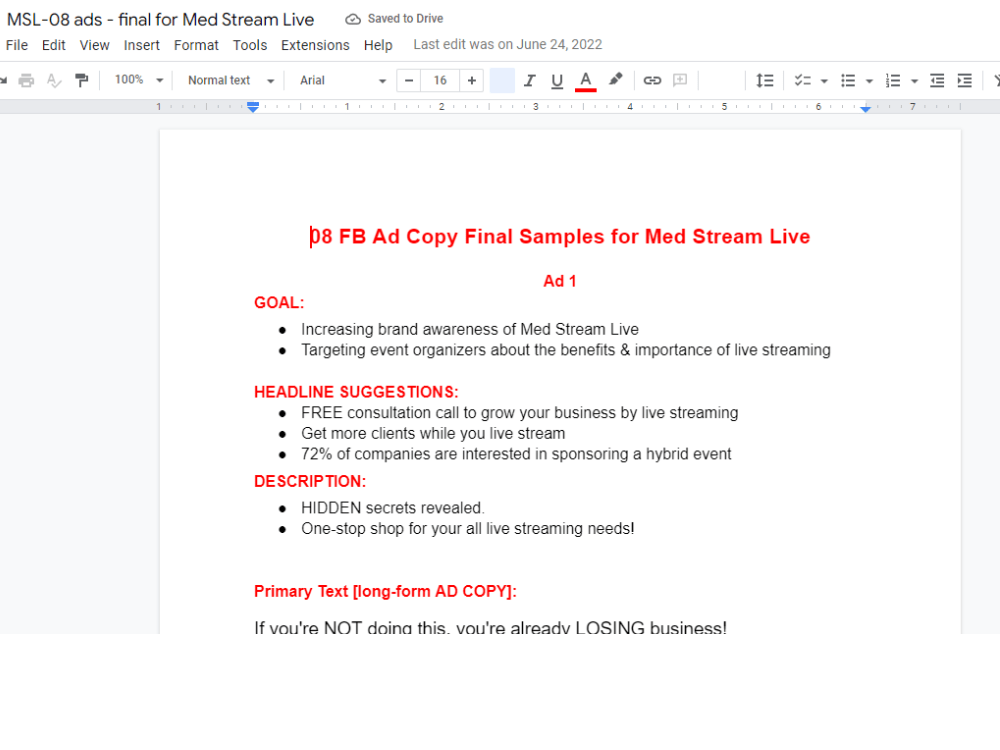1000x750 pixels.
Task: Open version history via Last edit link
Action: coord(508,45)
